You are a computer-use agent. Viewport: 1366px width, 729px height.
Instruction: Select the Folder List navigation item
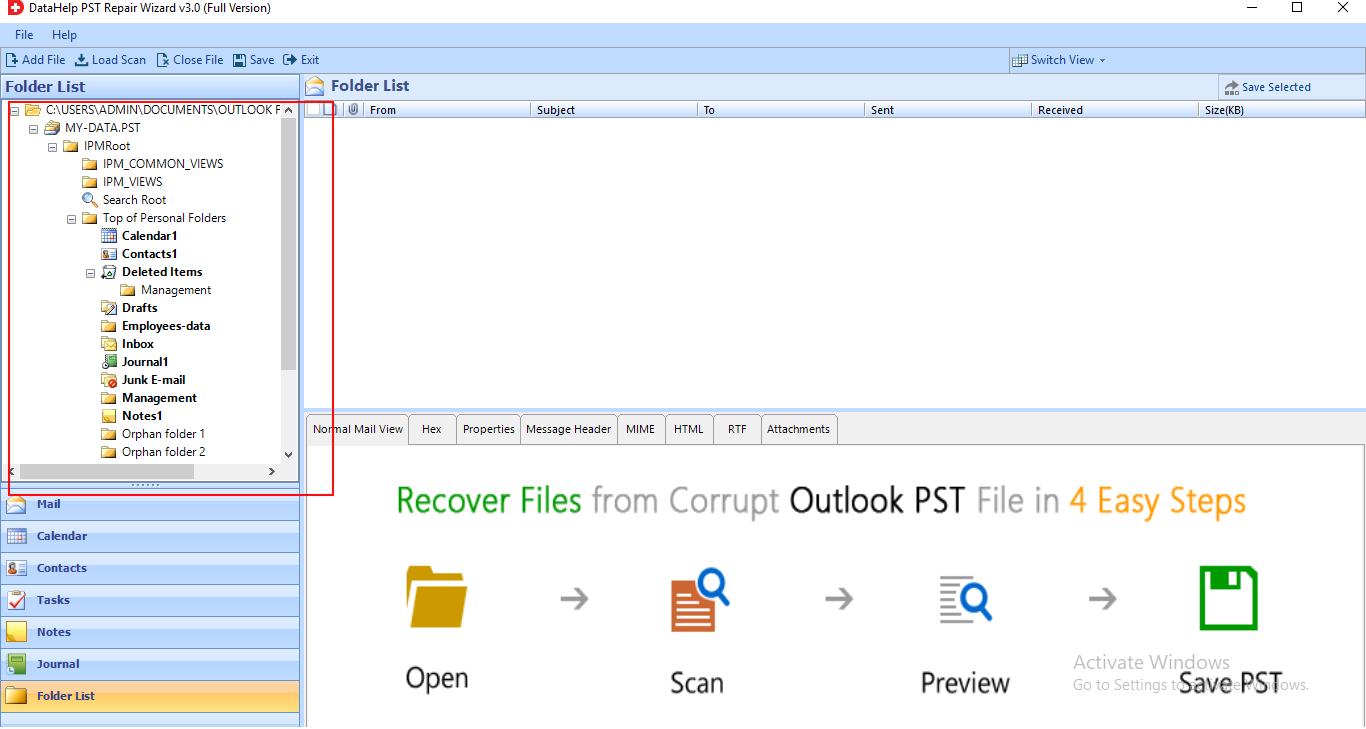pos(150,696)
